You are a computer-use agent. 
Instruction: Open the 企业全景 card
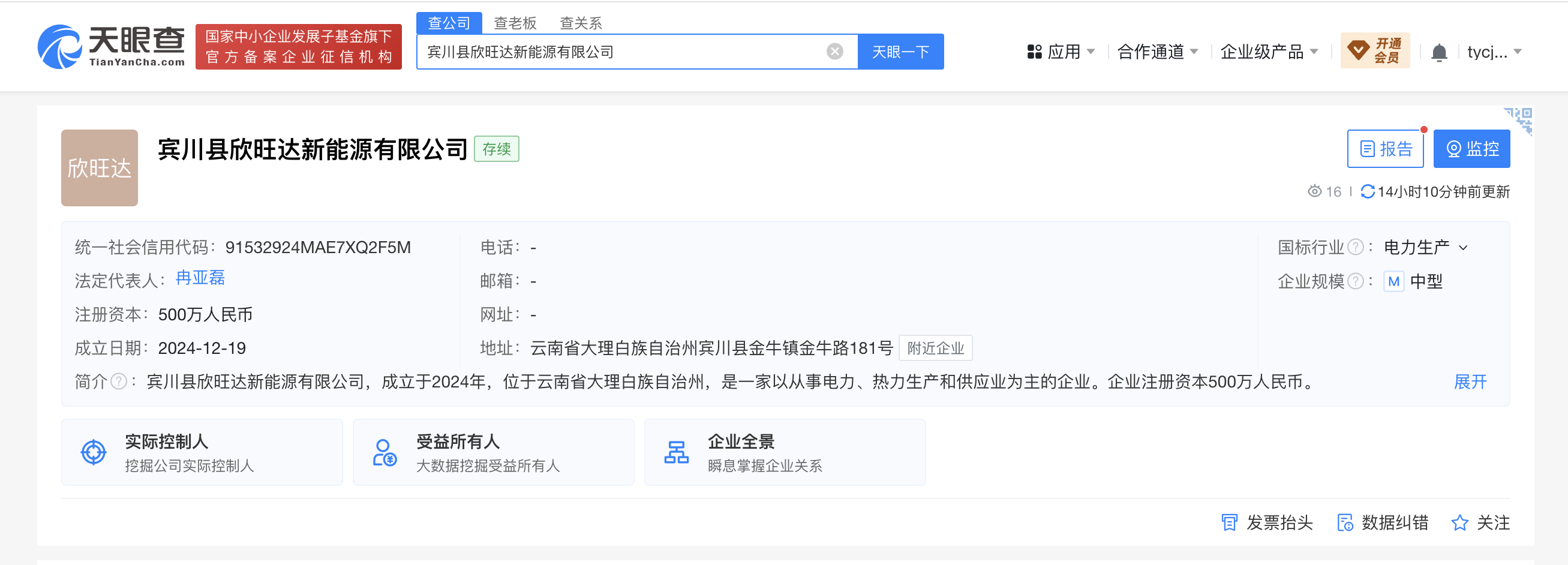[x=785, y=452]
